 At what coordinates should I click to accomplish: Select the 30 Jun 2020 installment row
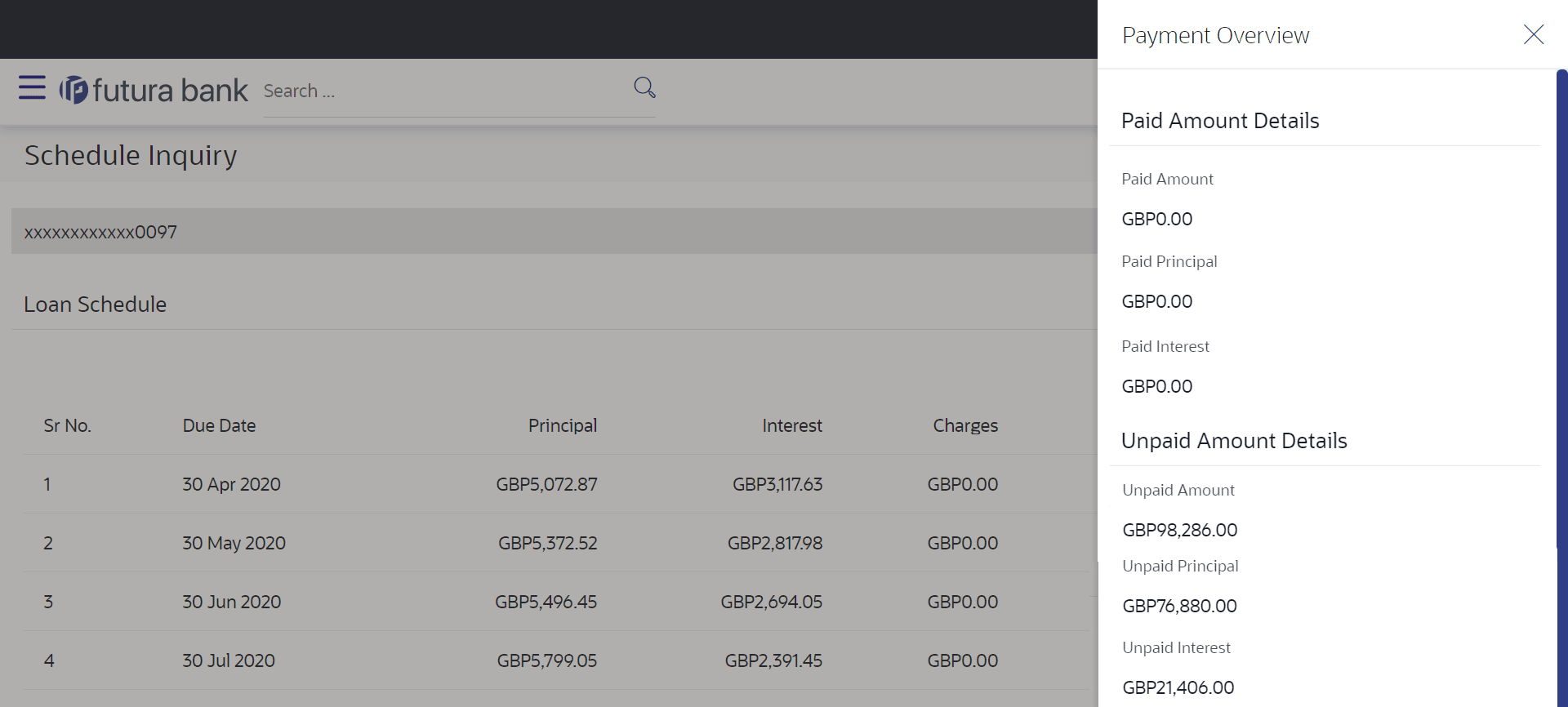(231, 602)
